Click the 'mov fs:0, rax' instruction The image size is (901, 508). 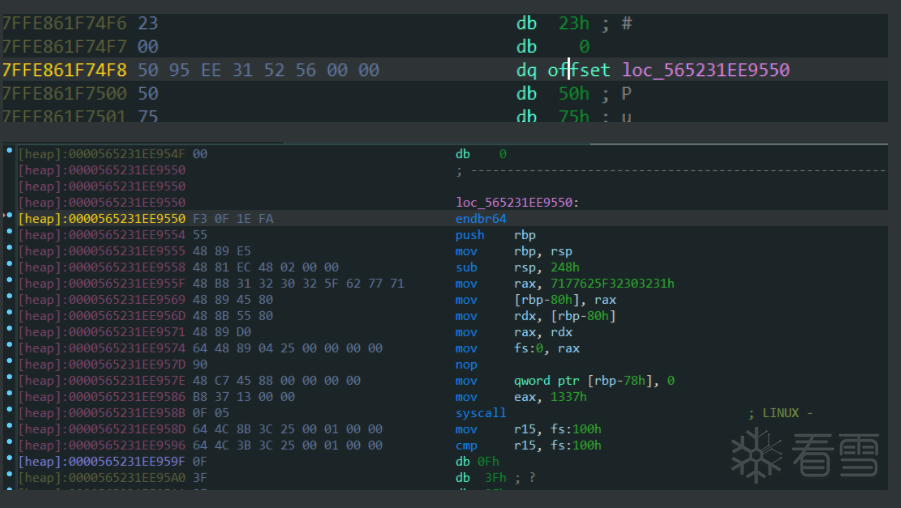click(517, 348)
